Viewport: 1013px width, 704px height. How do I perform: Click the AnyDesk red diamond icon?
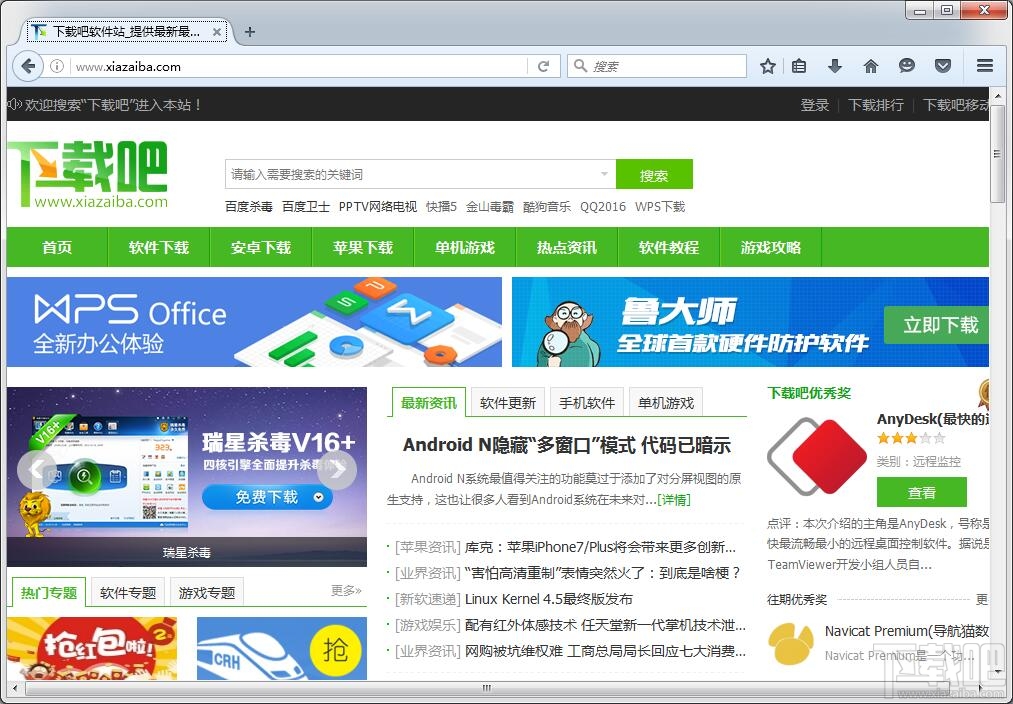point(817,457)
